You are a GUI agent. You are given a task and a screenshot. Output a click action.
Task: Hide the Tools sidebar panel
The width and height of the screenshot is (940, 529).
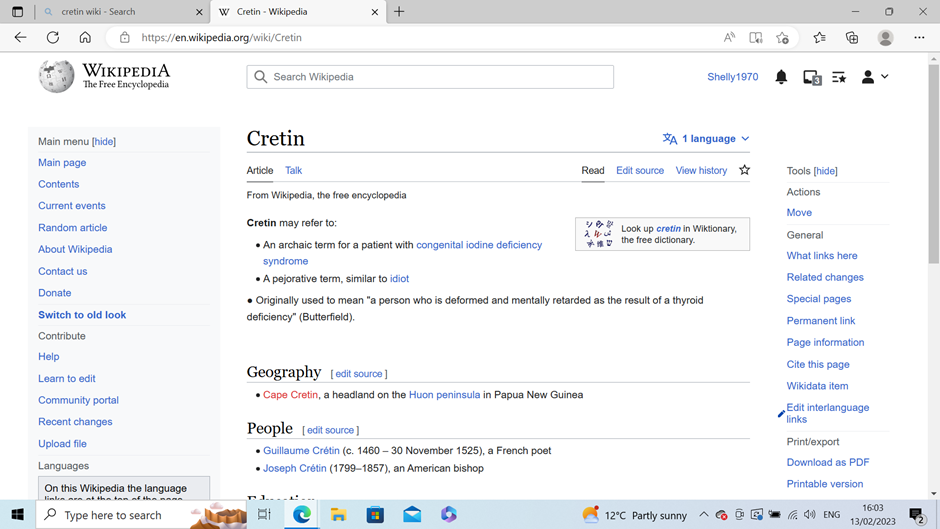tap(825, 171)
